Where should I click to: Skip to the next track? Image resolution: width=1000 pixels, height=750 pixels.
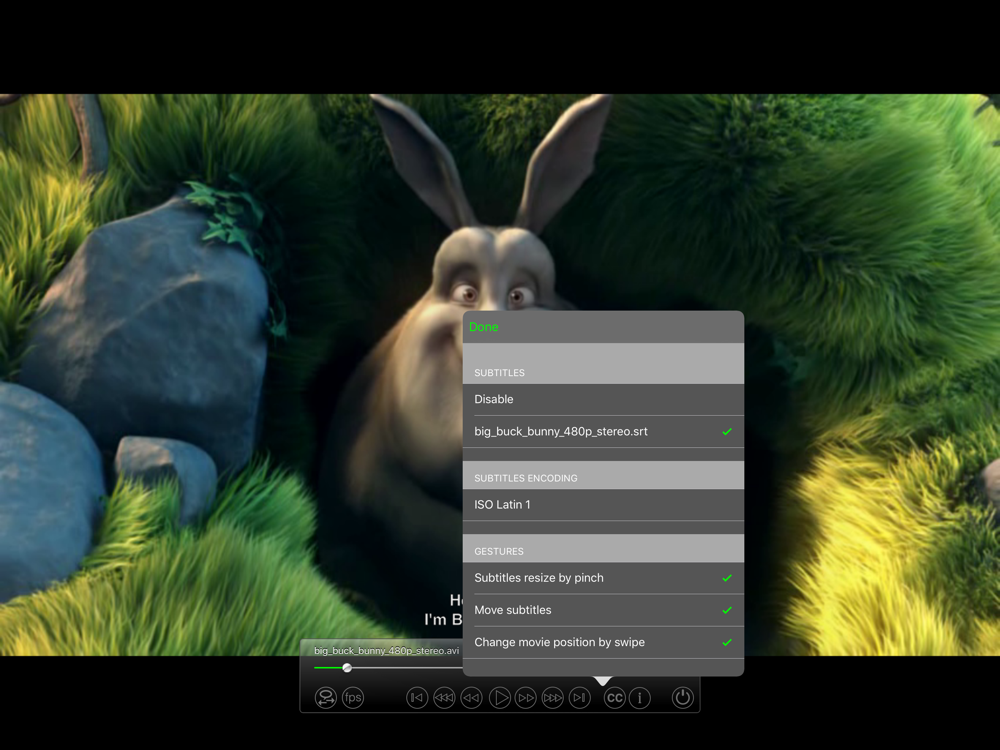tap(580, 698)
